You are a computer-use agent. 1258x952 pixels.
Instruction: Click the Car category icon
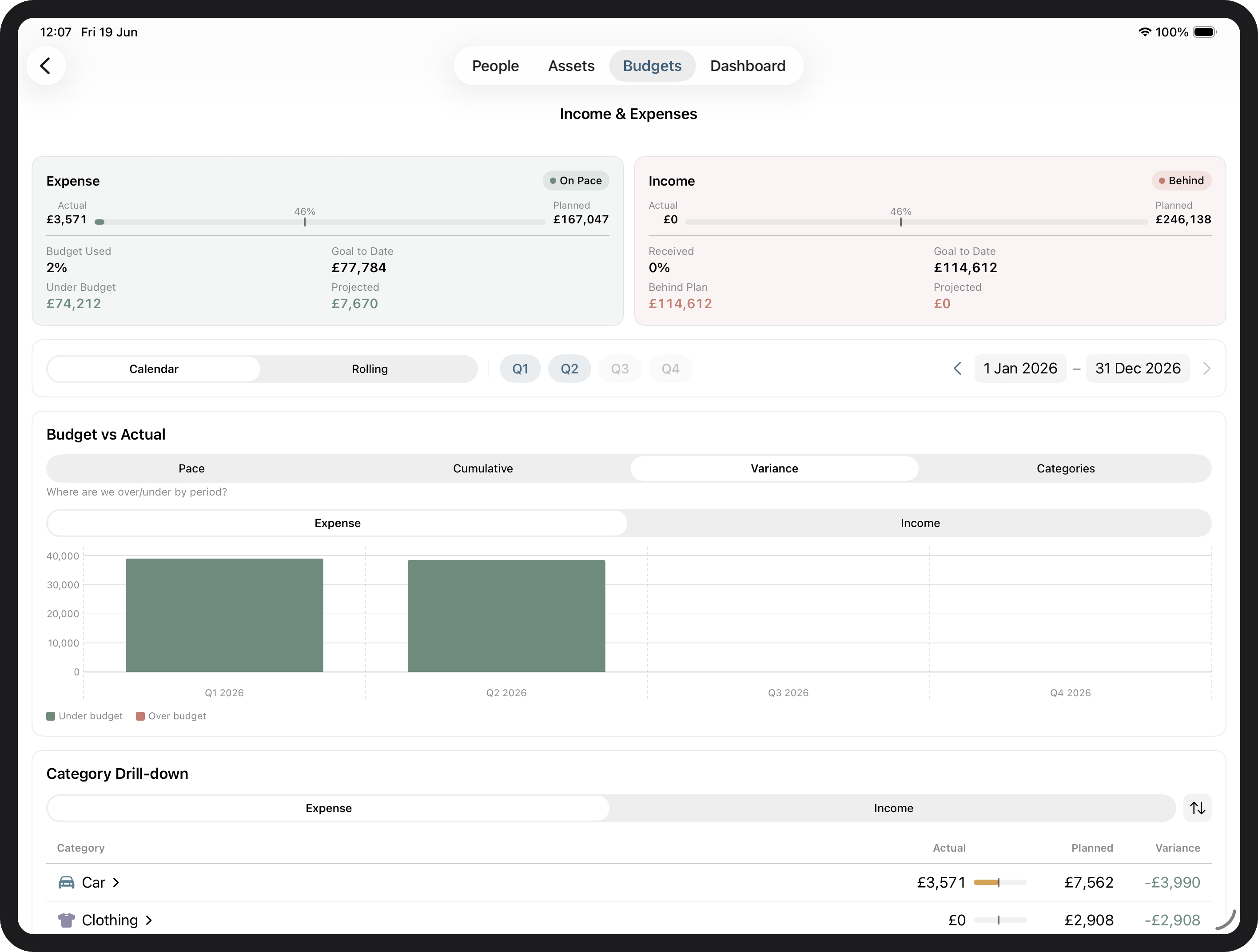67,882
